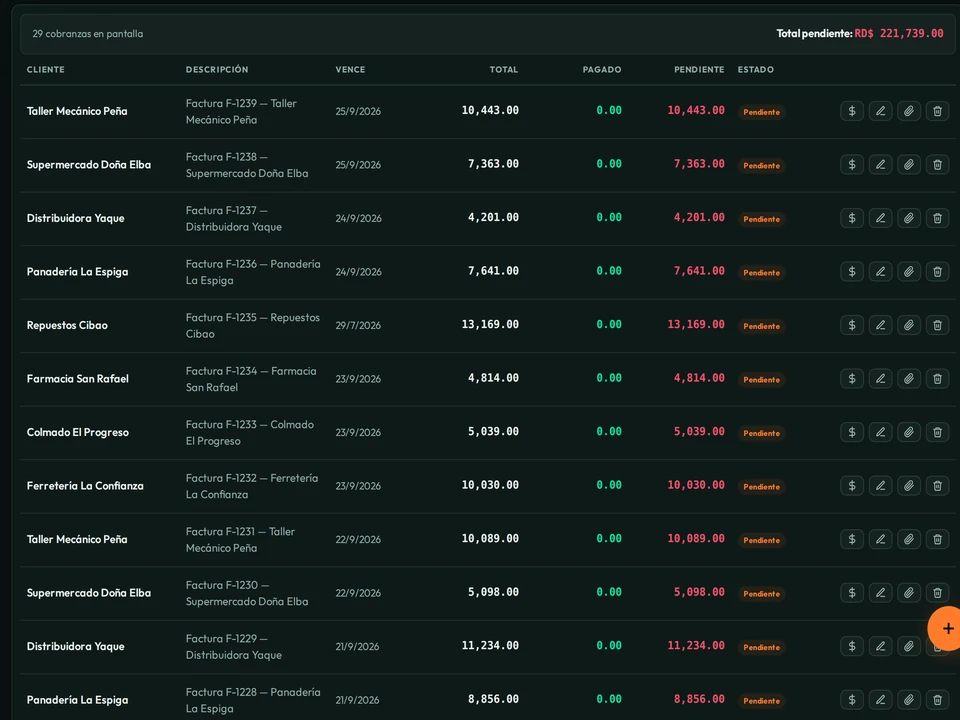
Task: Click description 'Factura F-1237 — Distribuidora Yaque'
Action: 234,219
